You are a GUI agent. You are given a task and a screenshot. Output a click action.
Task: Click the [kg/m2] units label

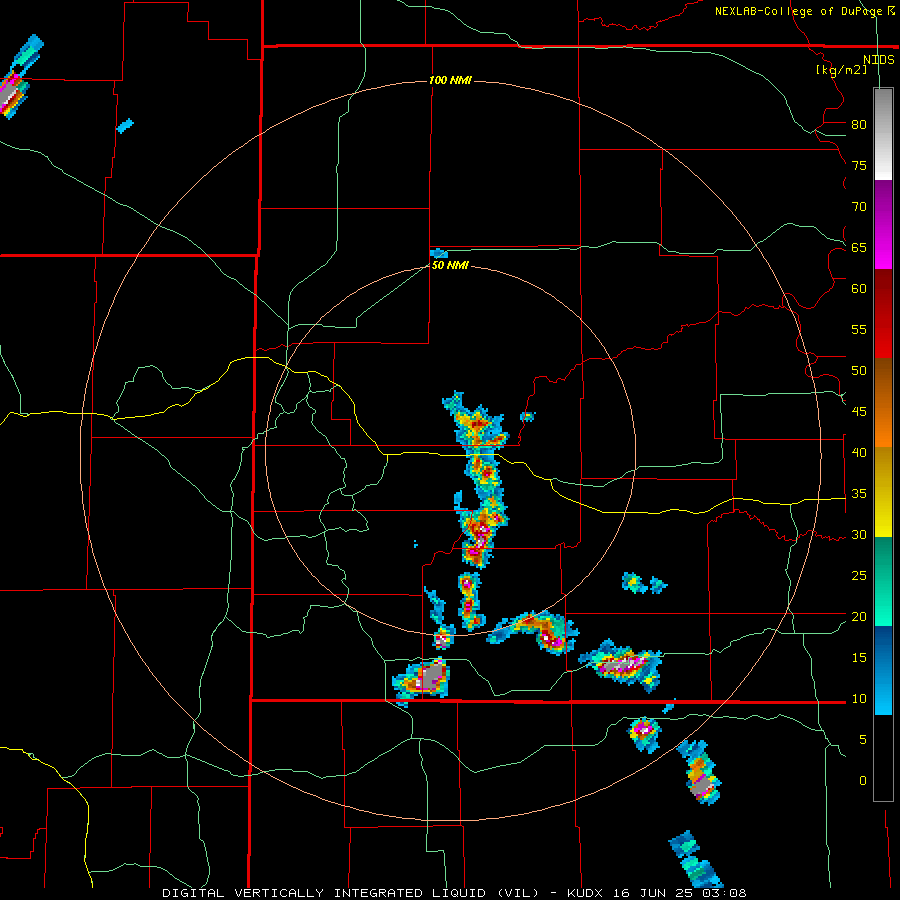pos(841,70)
